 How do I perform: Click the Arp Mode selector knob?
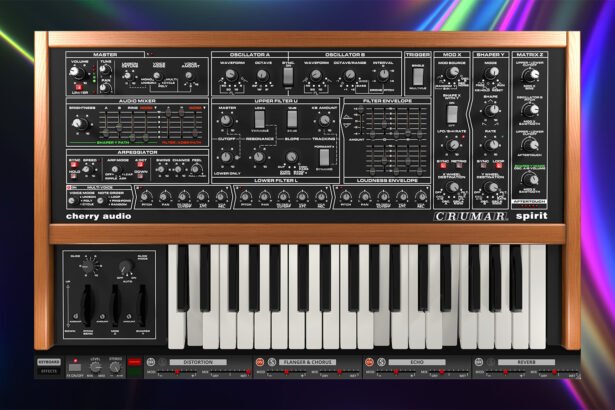click(115, 170)
